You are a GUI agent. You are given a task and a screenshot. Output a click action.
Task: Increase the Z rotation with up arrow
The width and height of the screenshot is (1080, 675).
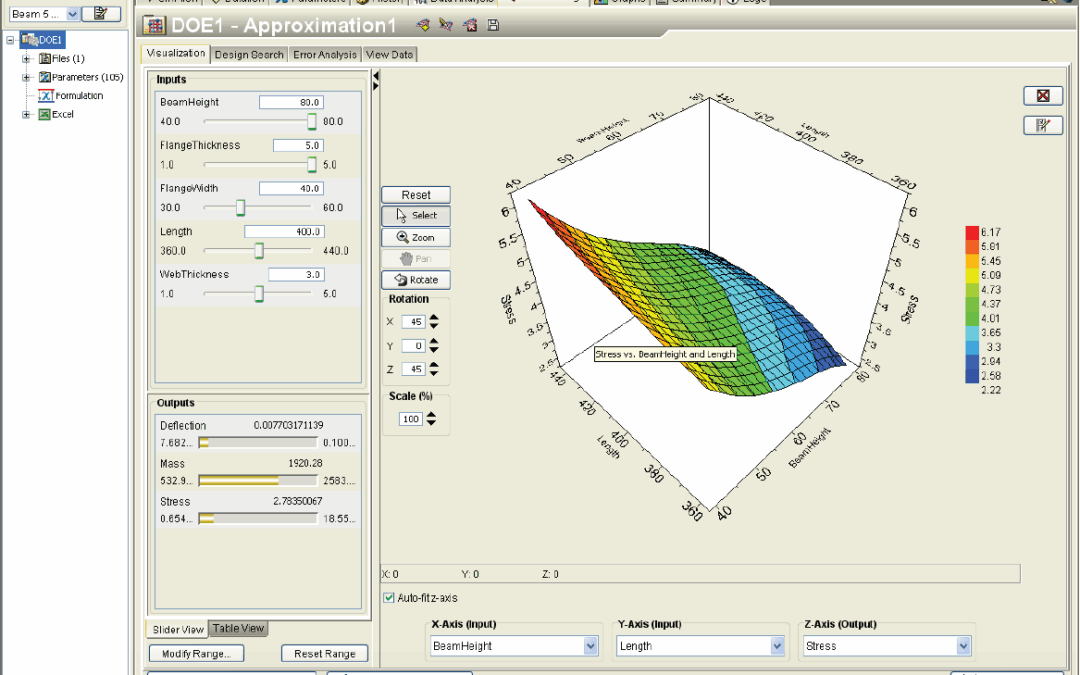tap(434, 365)
